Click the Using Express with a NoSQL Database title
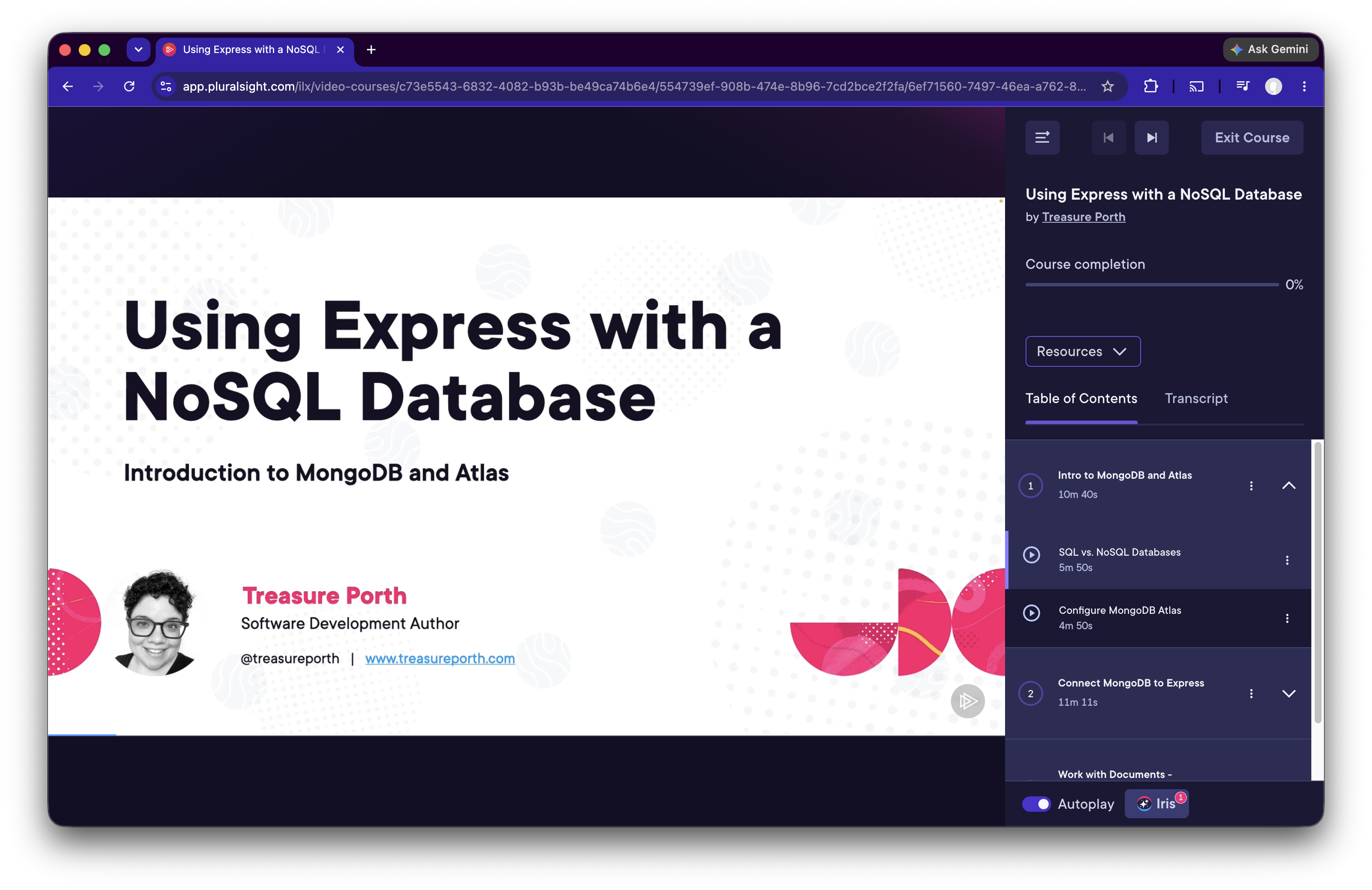Screen dimensions: 1372x890 pyautogui.click(x=1163, y=194)
